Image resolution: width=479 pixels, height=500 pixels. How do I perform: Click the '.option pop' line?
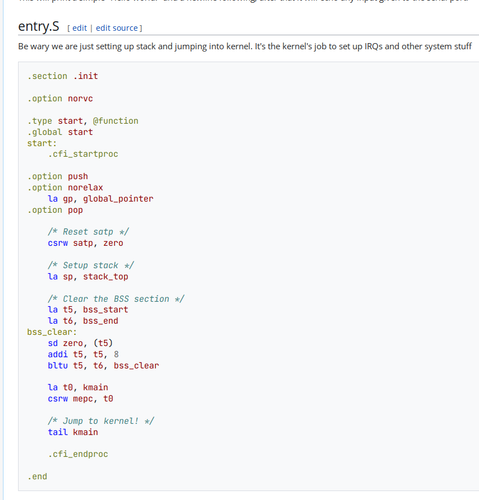(55, 210)
